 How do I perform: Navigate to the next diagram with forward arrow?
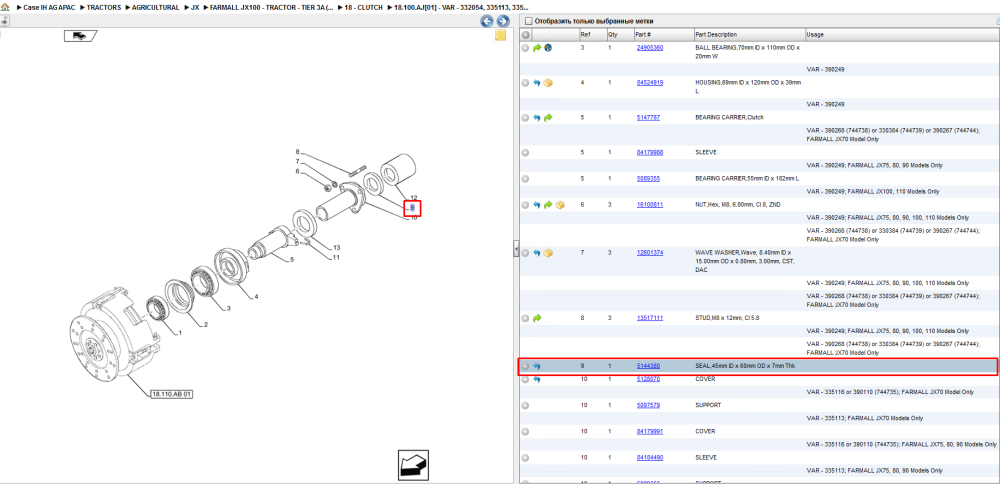503,21
